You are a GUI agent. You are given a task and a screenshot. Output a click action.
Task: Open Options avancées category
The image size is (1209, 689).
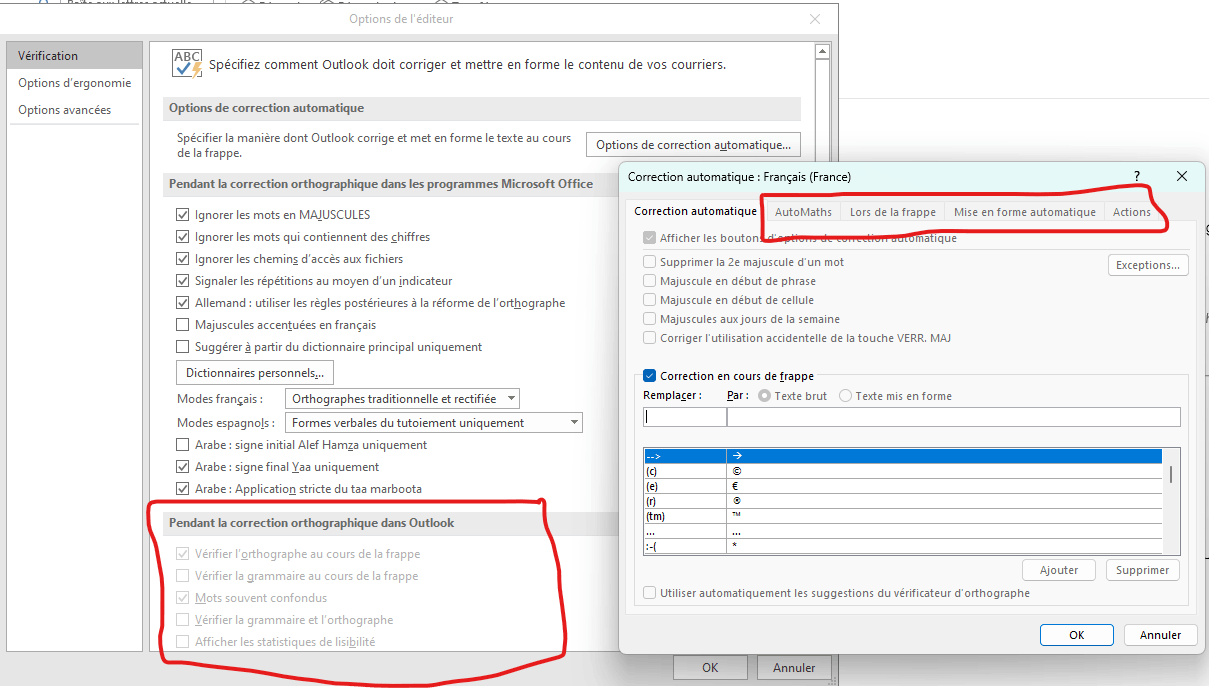click(74, 110)
